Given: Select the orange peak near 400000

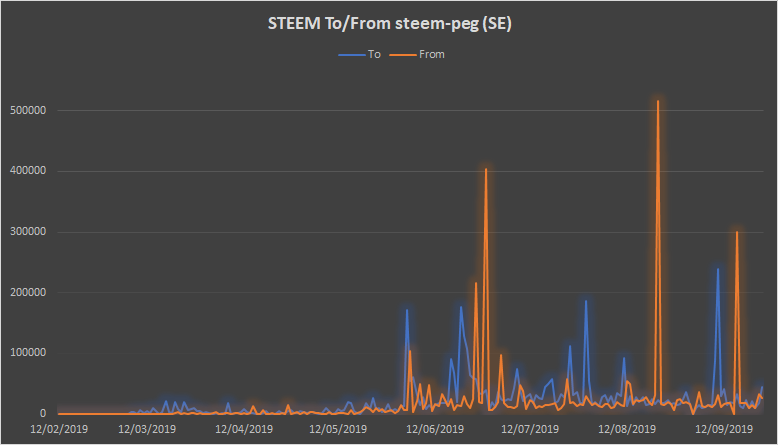Looking at the screenshot, I should (x=486, y=169).
